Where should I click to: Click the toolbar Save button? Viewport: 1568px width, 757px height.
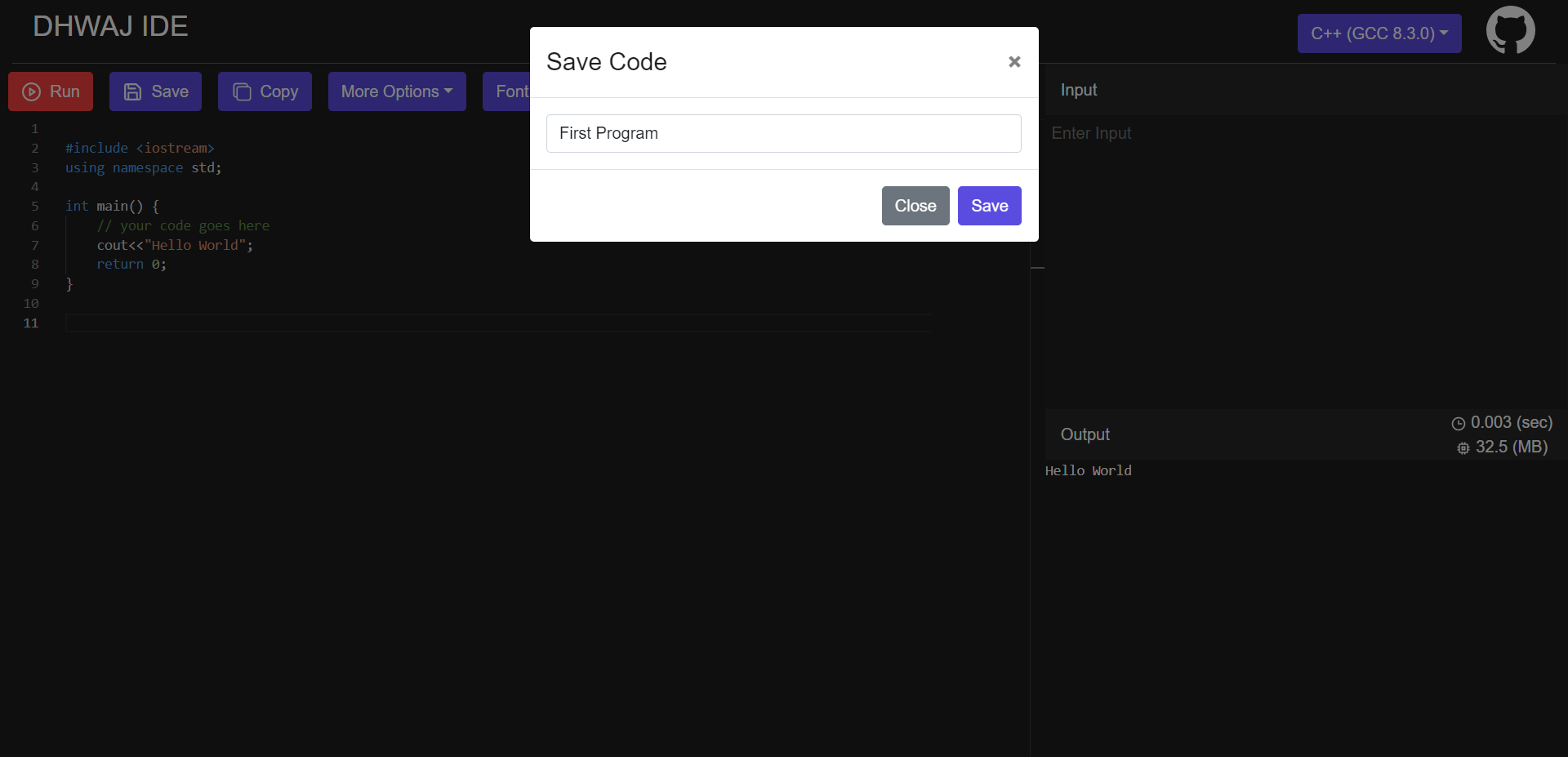coord(155,91)
